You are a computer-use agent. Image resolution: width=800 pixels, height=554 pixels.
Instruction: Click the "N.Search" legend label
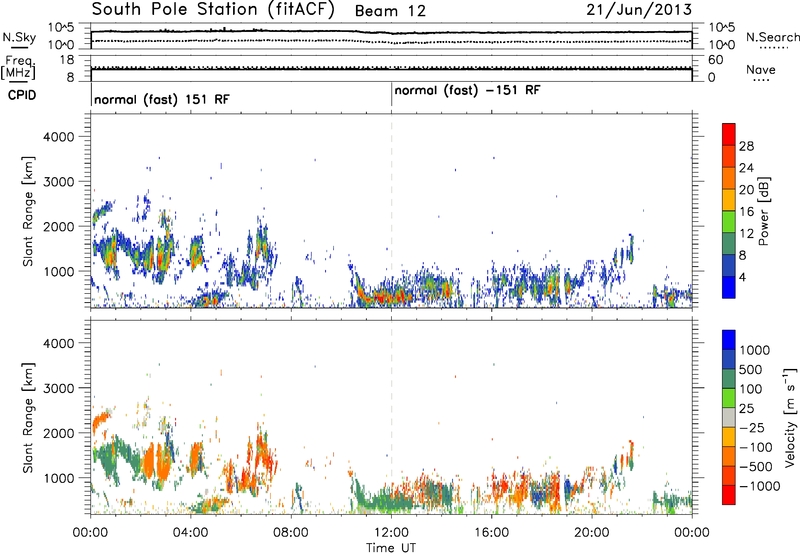tap(772, 37)
